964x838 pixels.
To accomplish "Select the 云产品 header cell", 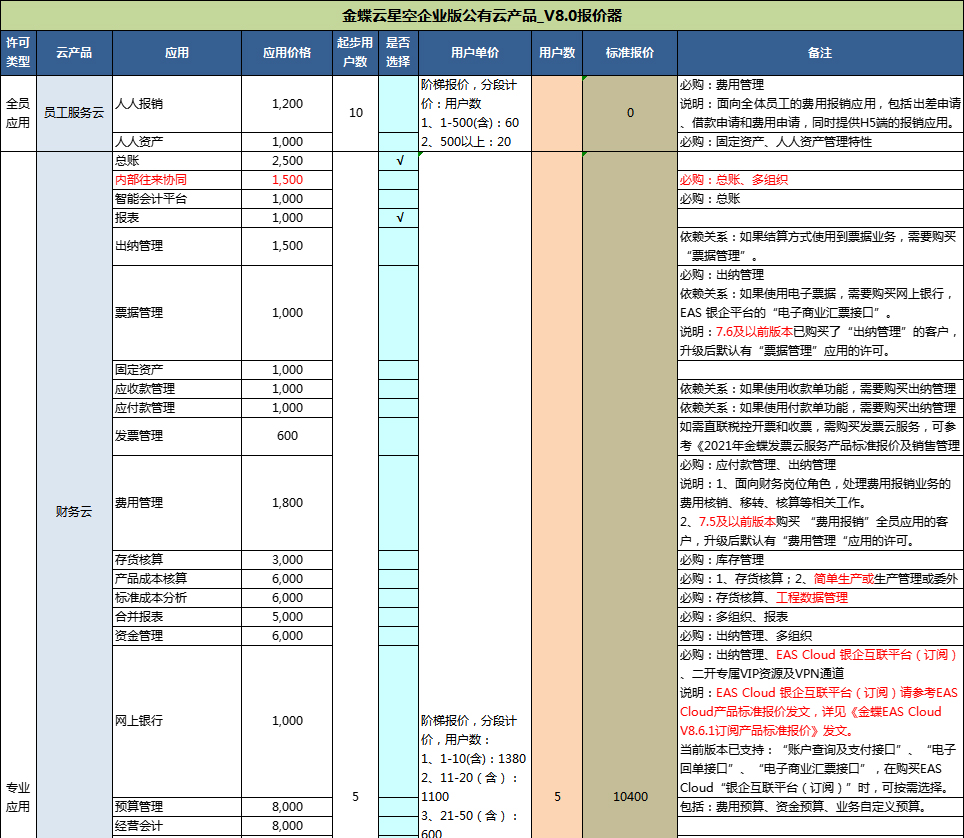I will click(74, 53).
